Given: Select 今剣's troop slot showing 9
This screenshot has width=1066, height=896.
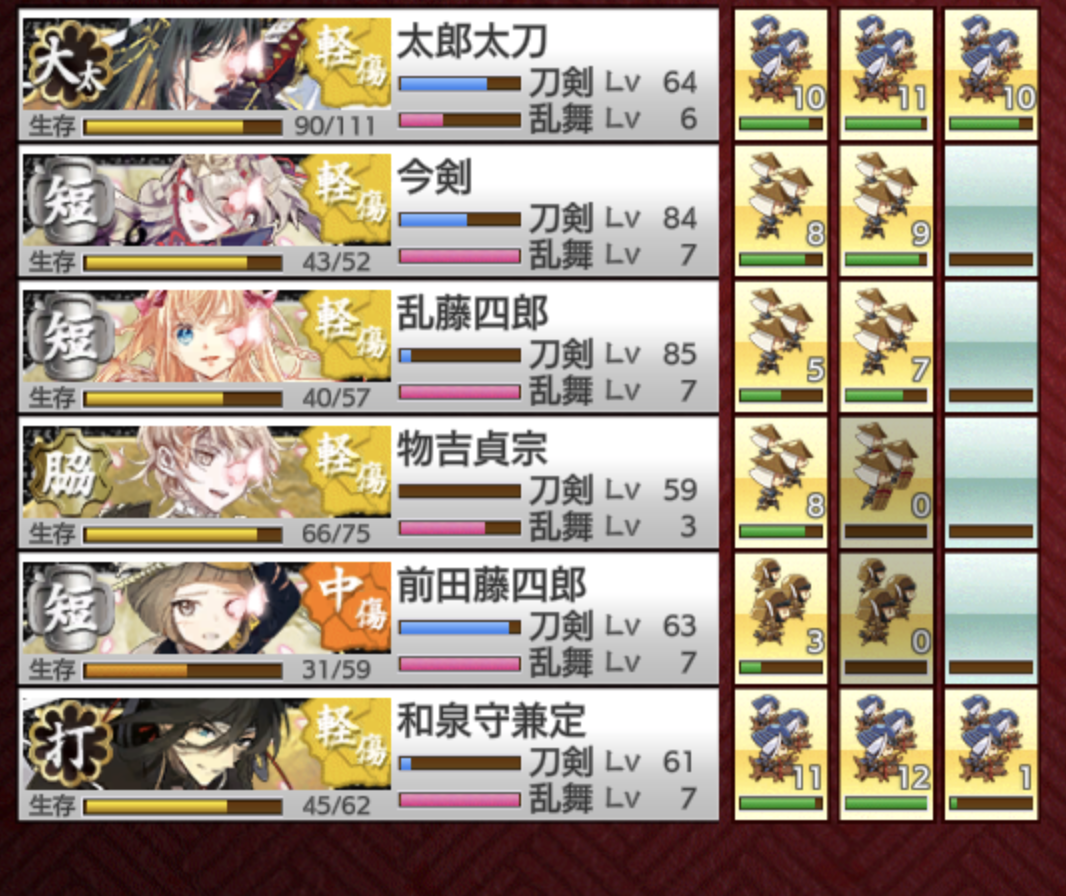Looking at the screenshot, I should (886, 211).
